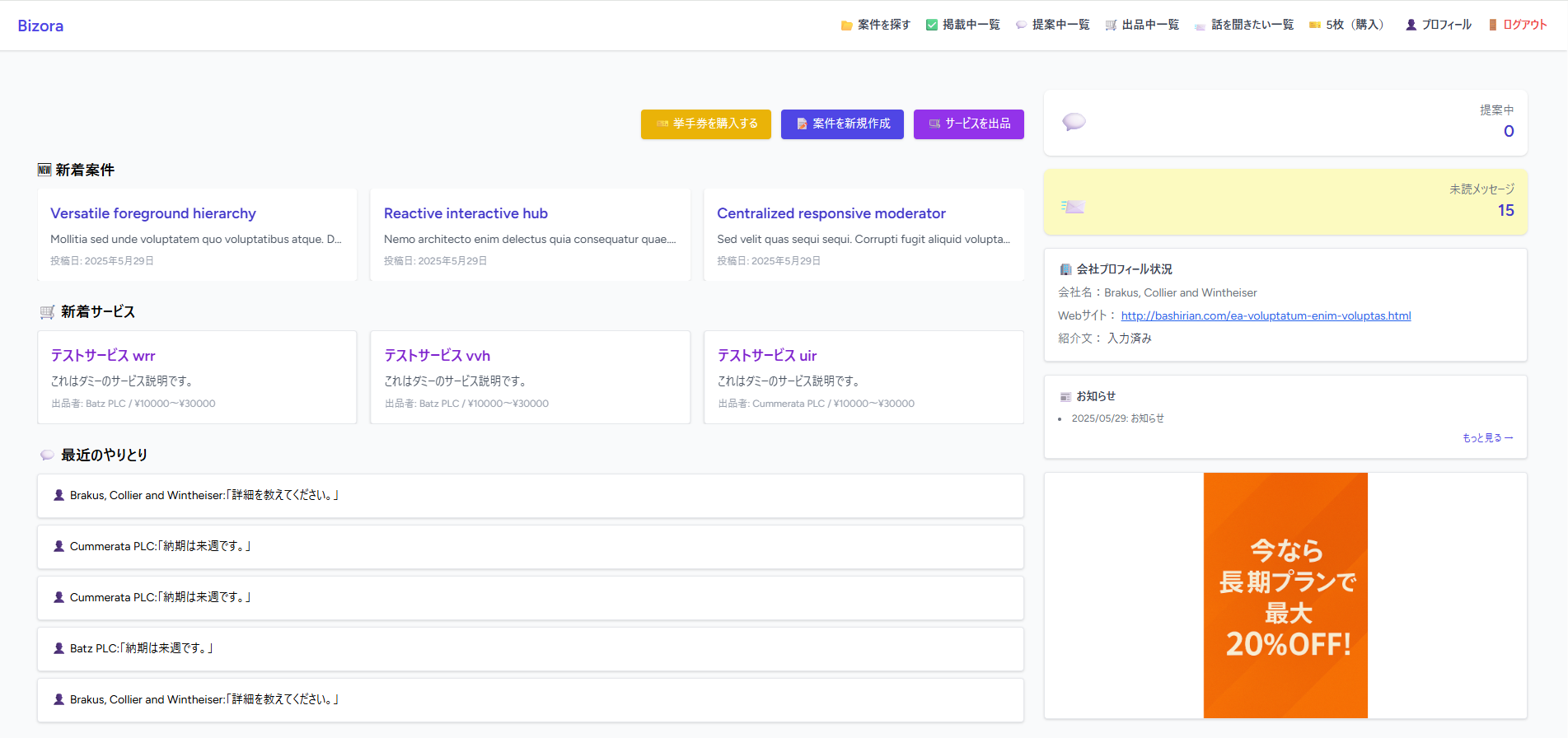This screenshot has height=738, width=1568.
Task: Click the 20%OFF orange banner
Action: point(1285,596)
